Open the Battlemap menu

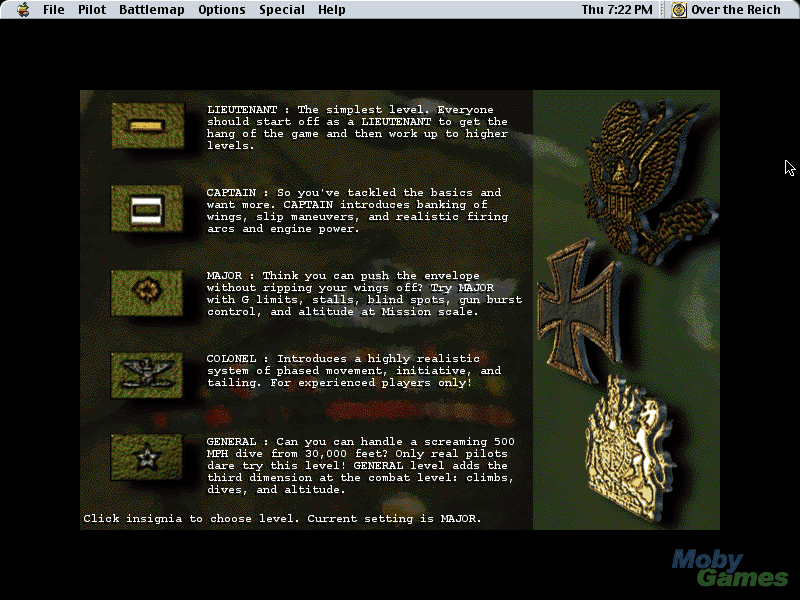click(x=152, y=10)
